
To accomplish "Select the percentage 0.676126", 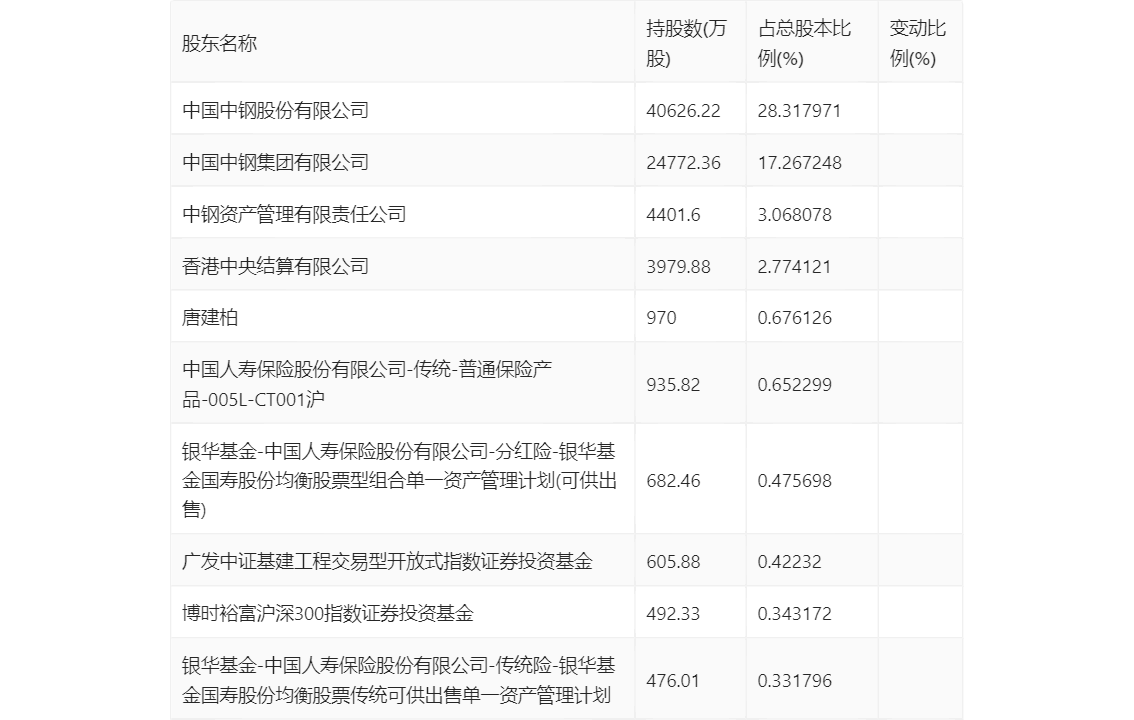I will 794,318.
